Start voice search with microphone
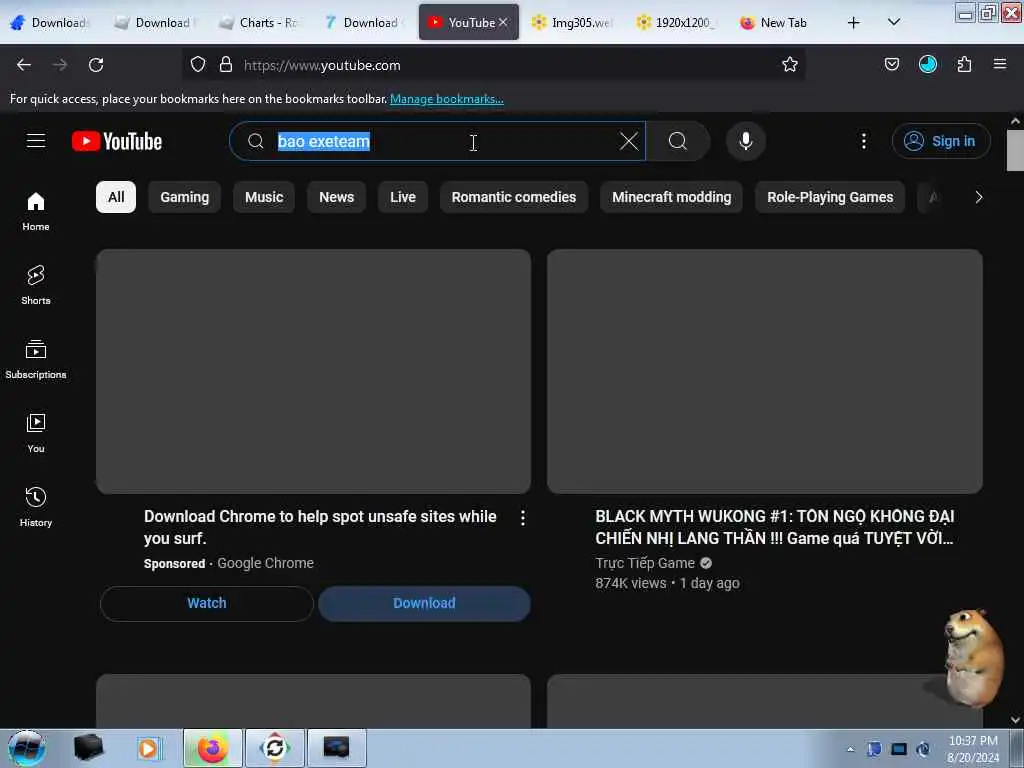This screenshot has width=1024, height=768. point(746,141)
